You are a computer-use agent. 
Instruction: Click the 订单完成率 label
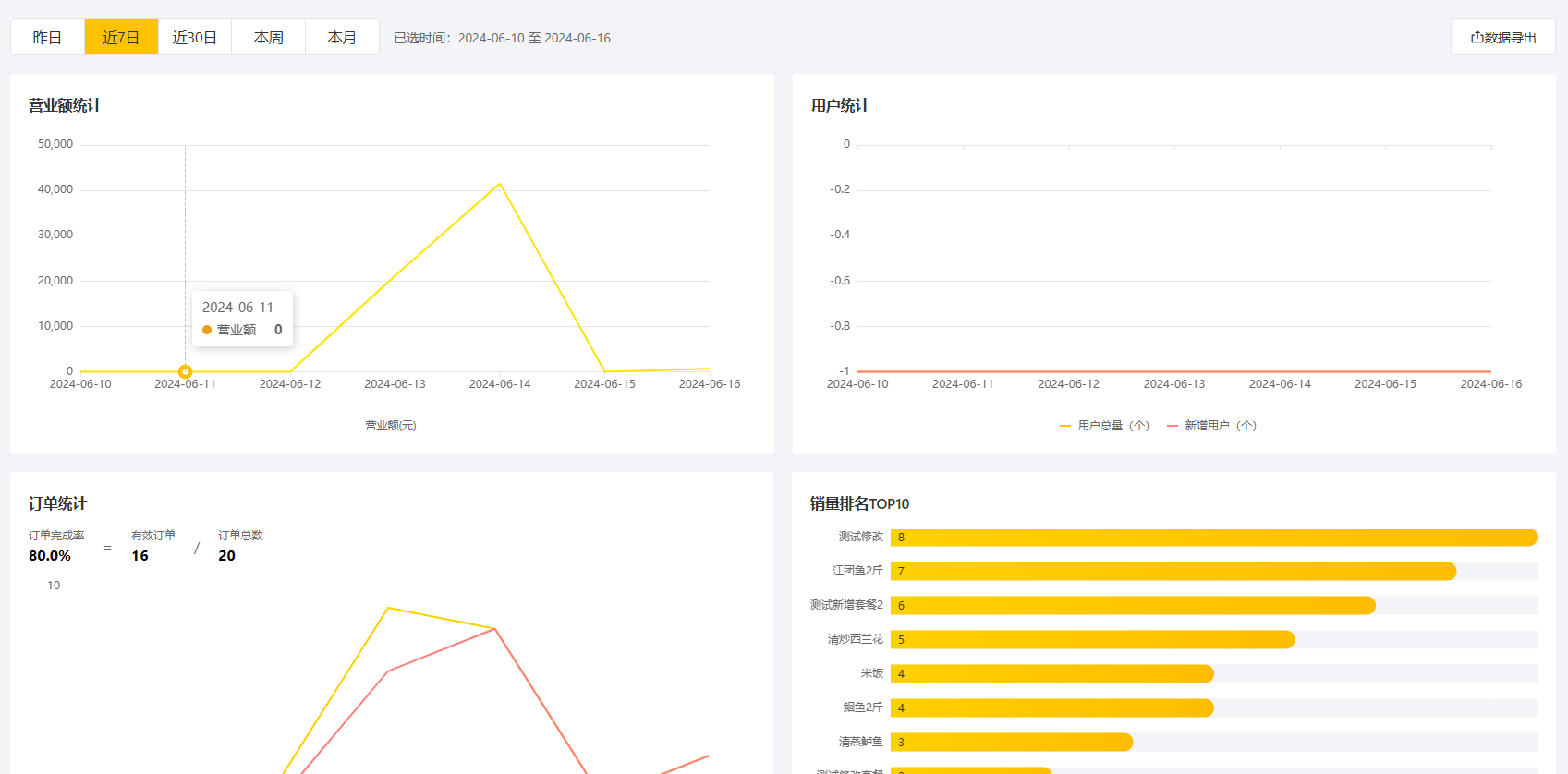tap(56, 536)
